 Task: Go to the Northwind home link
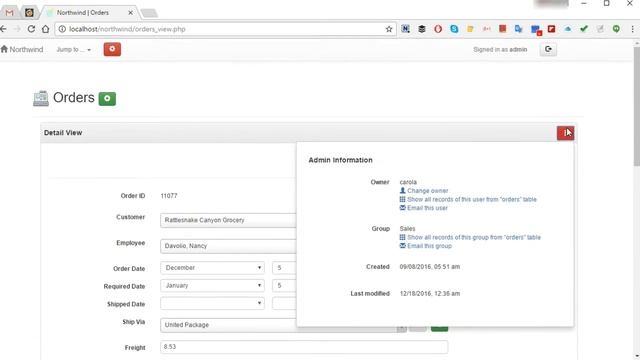pos(22,49)
